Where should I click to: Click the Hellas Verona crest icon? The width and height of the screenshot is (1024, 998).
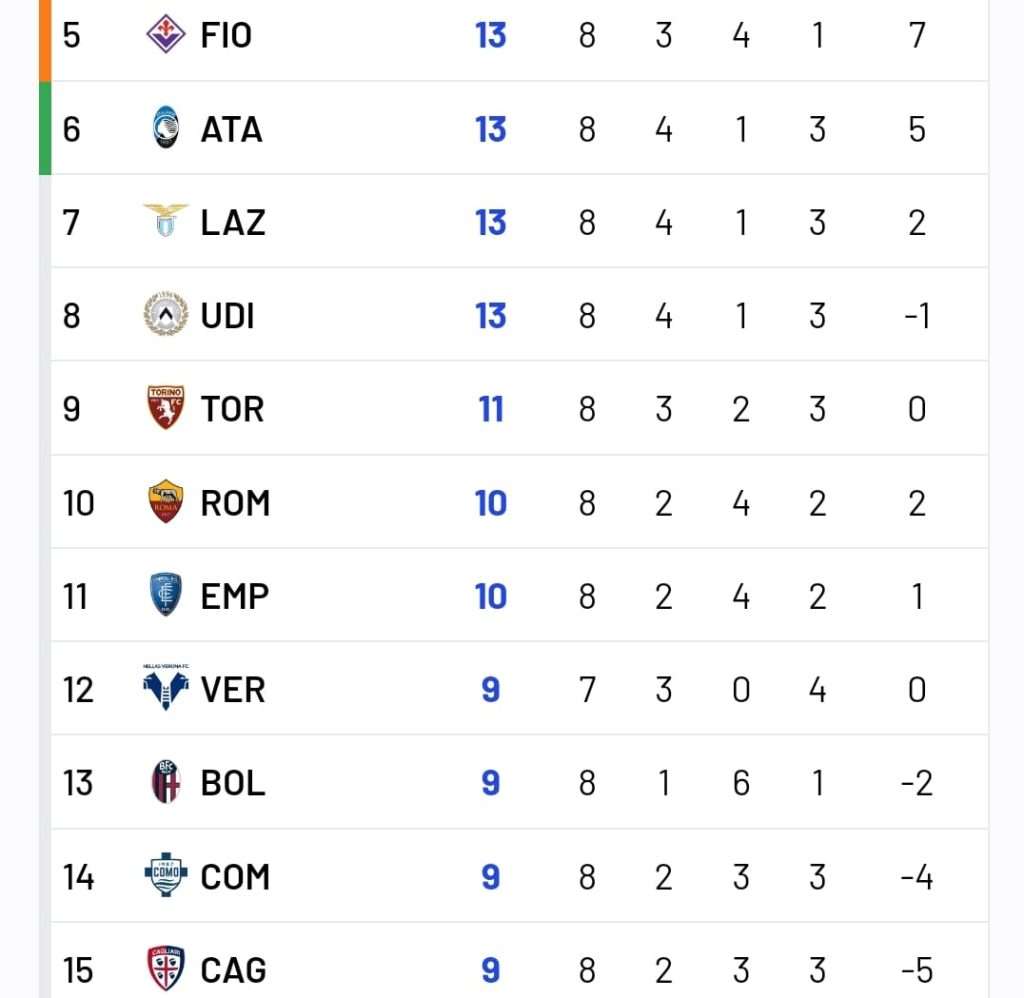click(166, 688)
